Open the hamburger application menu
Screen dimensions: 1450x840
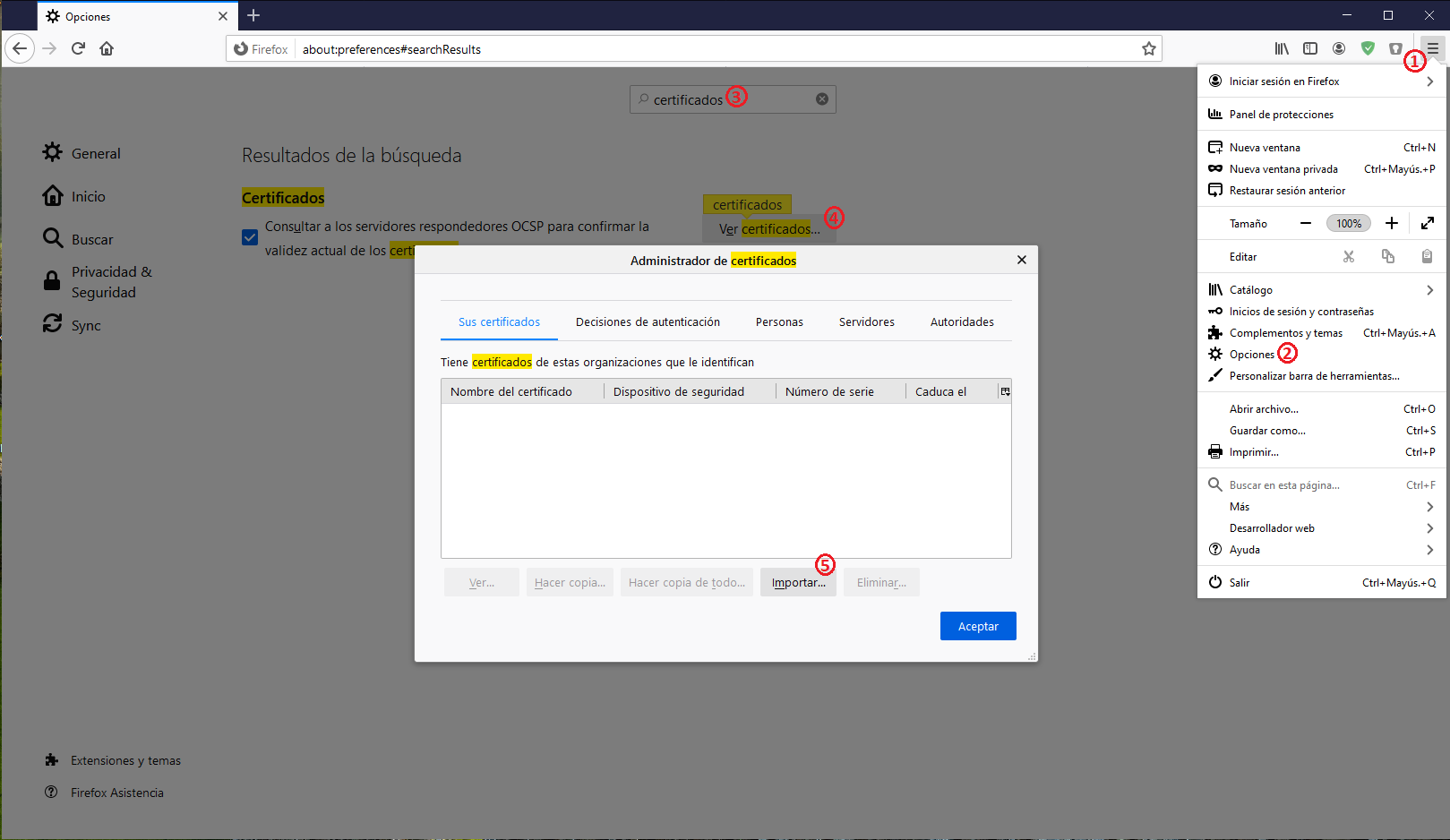pos(1433,48)
